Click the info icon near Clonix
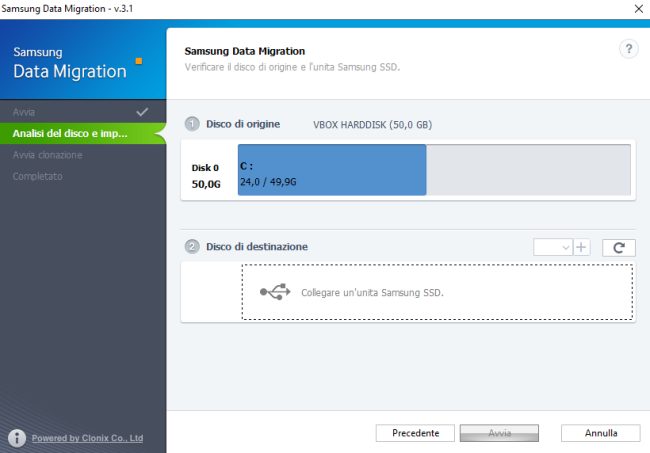Viewport: 650px width, 453px height. (16, 438)
